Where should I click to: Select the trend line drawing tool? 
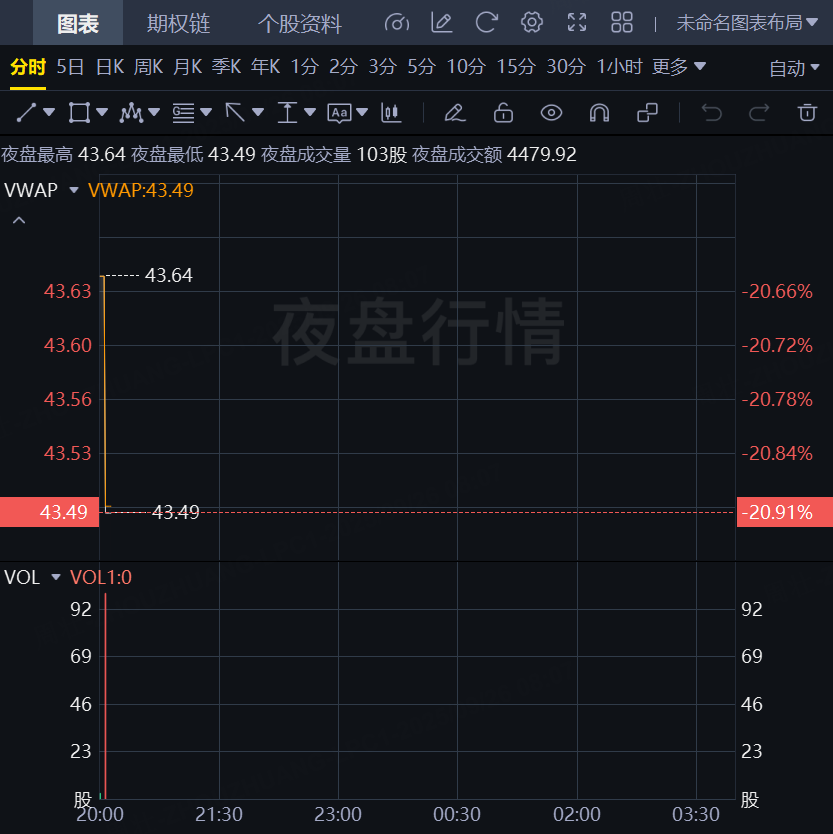pyautogui.click(x=27, y=112)
